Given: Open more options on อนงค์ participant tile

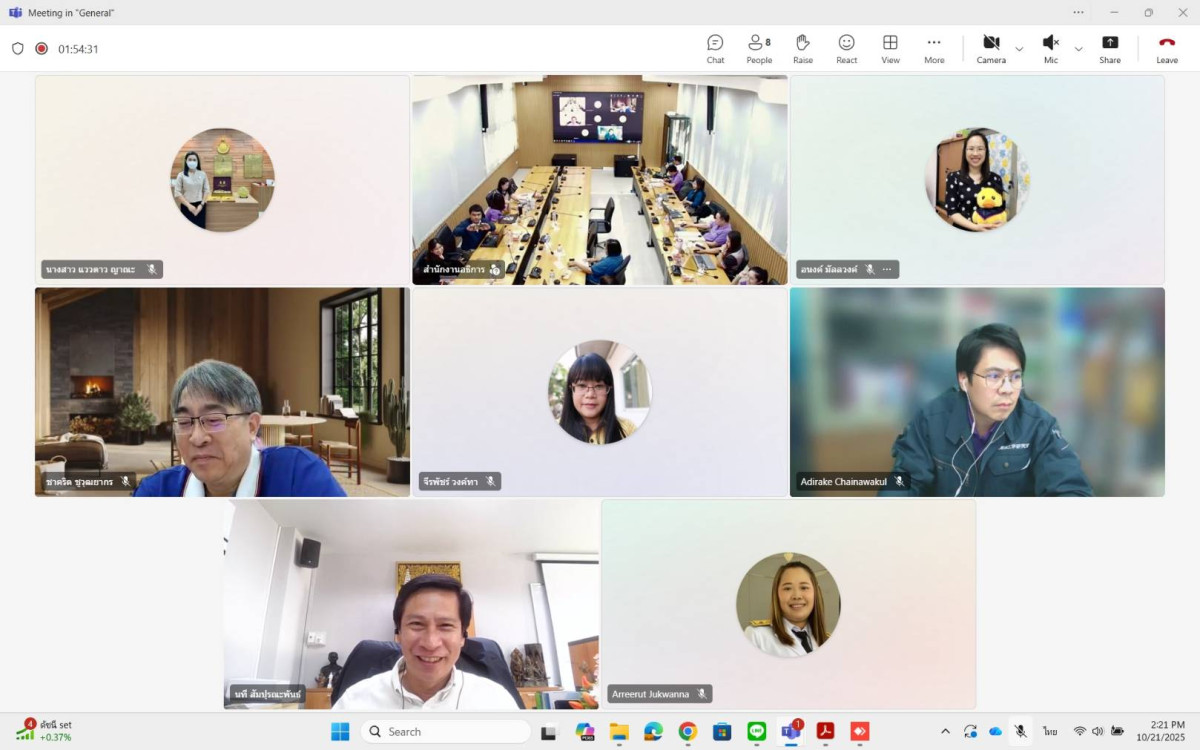Looking at the screenshot, I should (886, 269).
